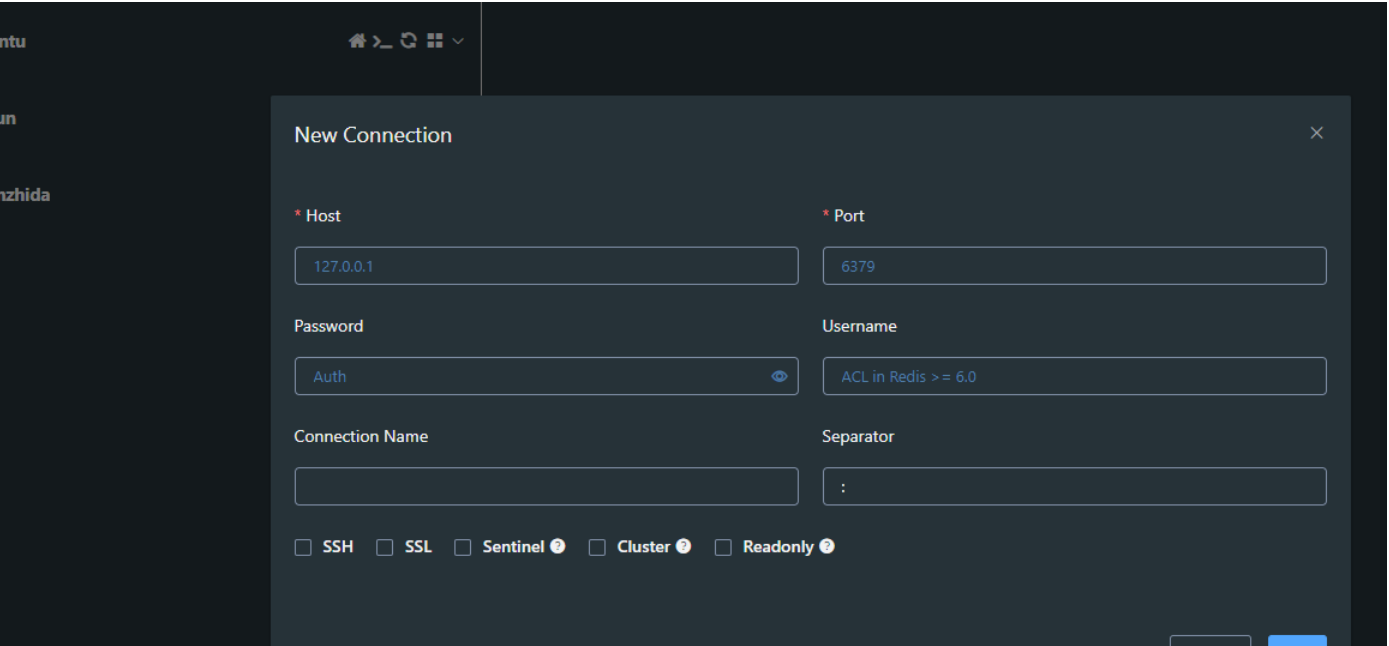Click the help icon beside Sentinel
1389x646 pixels.
pyautogui.click(x=558, y=546)
